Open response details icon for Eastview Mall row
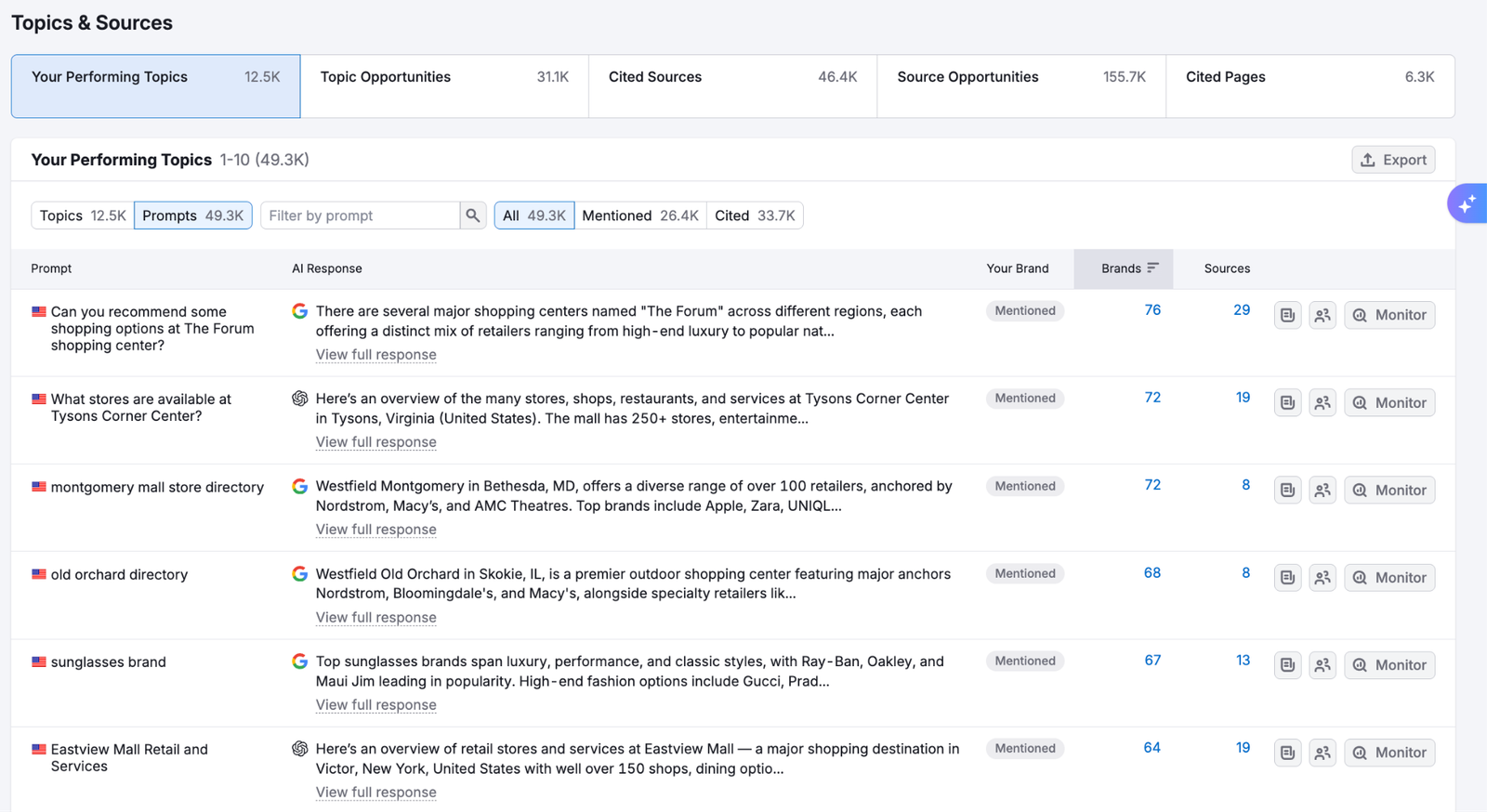 tap(1287, 753)
